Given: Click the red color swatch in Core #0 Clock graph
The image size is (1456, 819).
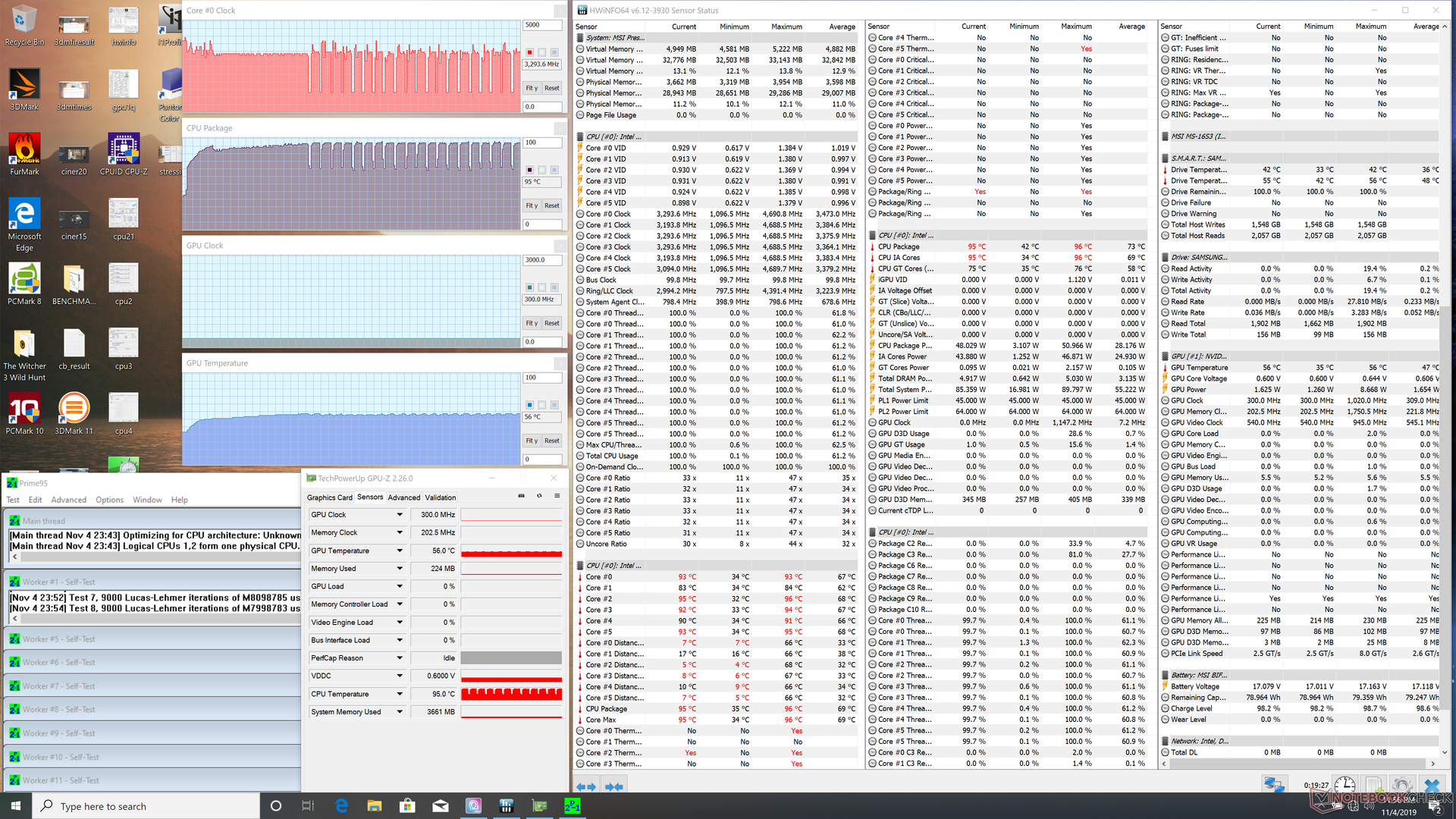Looking at the screenshot, I should 529,52.
